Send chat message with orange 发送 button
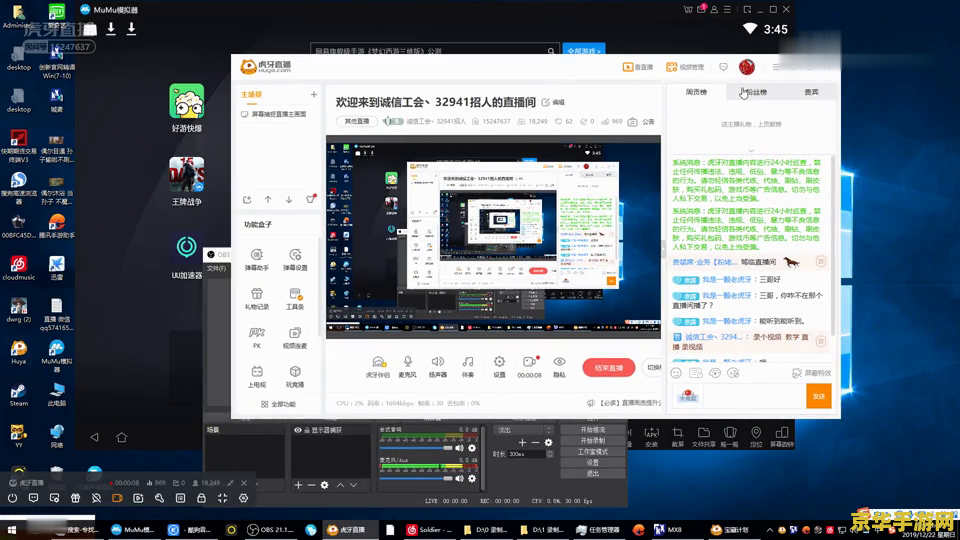 819,396
